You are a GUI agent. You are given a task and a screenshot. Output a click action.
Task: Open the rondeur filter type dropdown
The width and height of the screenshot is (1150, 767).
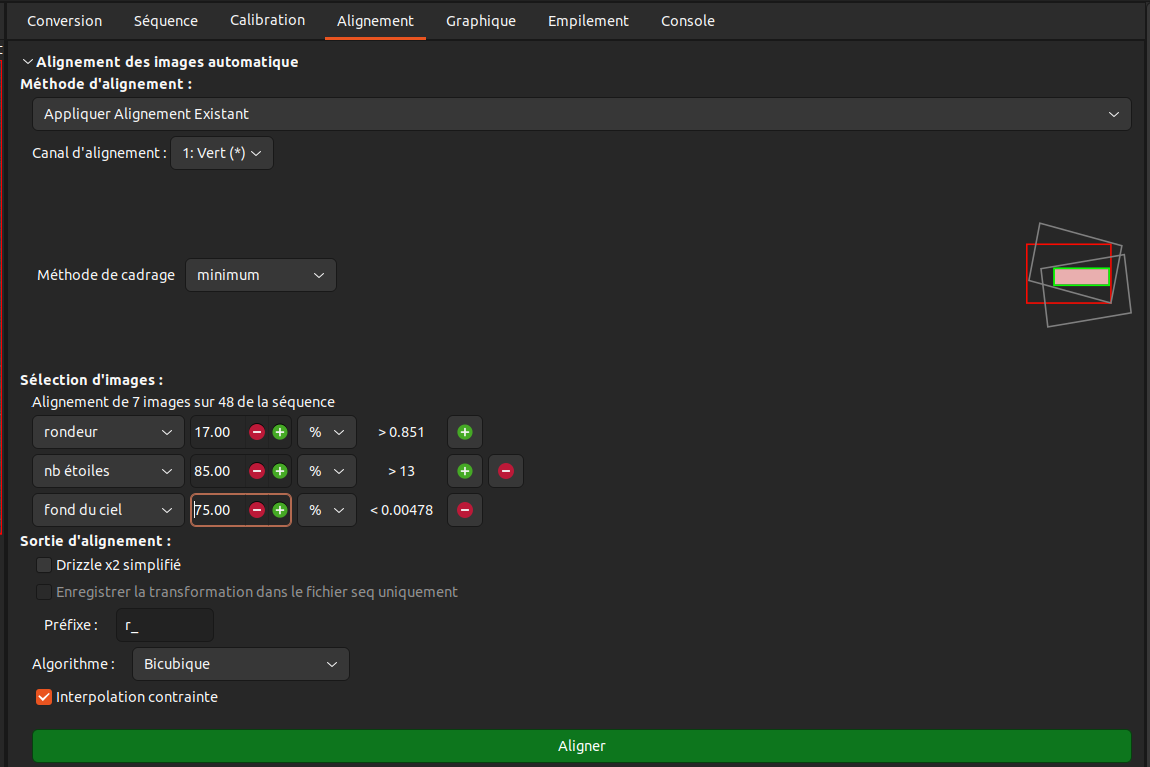[x=108, y=432]
